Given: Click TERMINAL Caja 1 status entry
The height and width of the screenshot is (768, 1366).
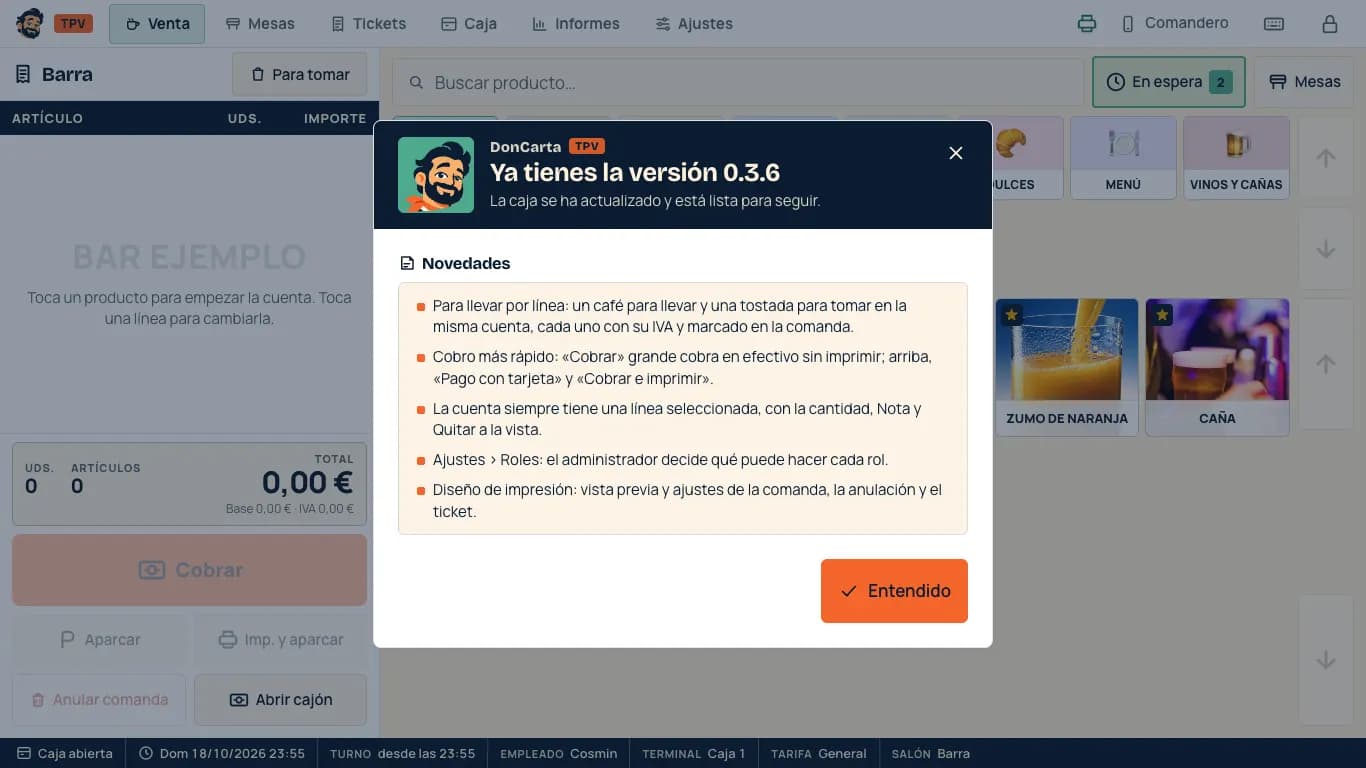Looking at the screenshot, I should tap(694, 753).
